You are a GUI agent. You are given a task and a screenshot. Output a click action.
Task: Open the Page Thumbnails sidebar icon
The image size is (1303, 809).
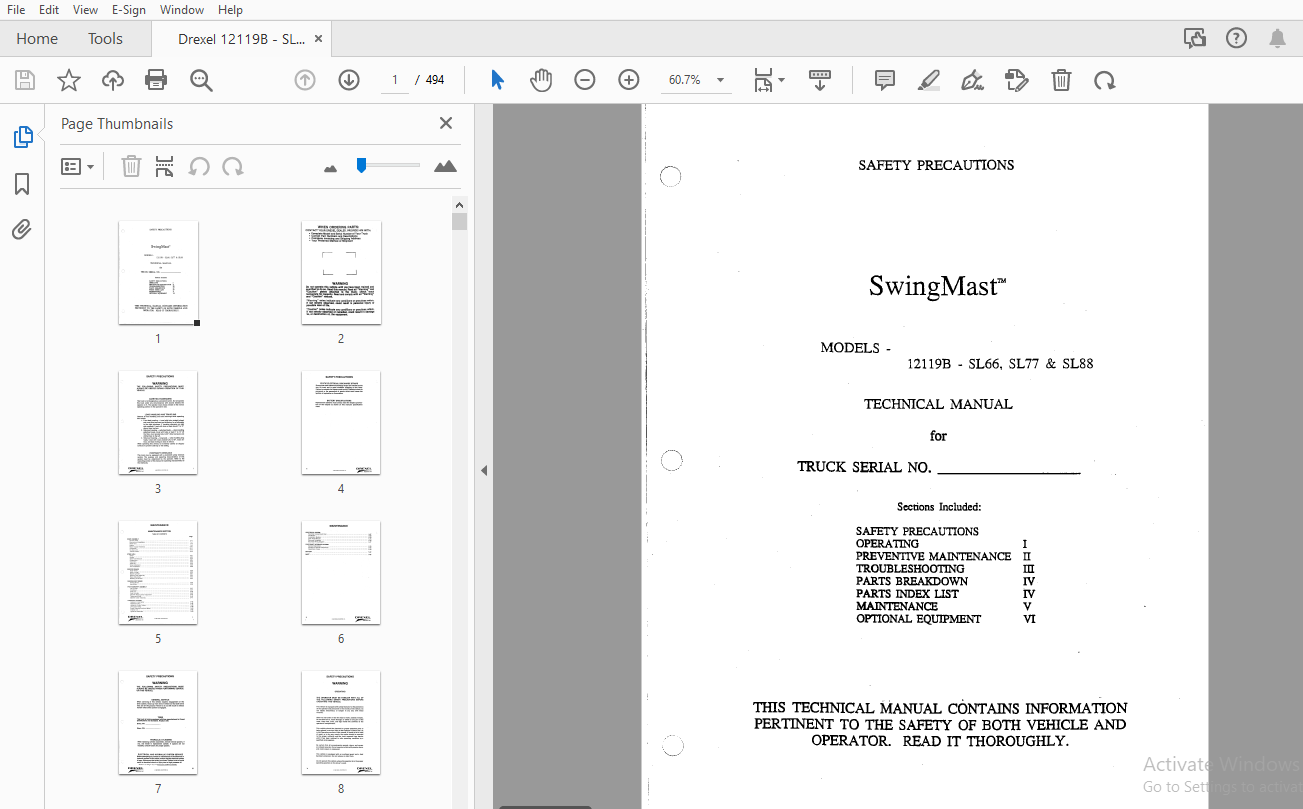click(x=22, y=137)
